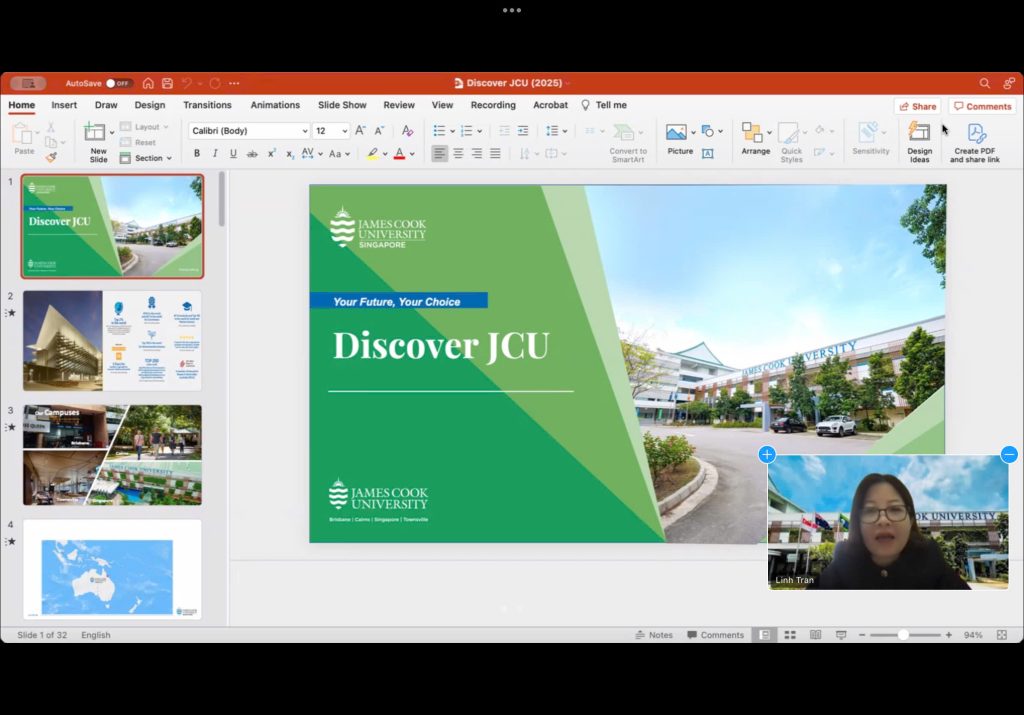Viewport: 1024px width, 715px height.
Task: Click English language indicator
Action: 95,635
